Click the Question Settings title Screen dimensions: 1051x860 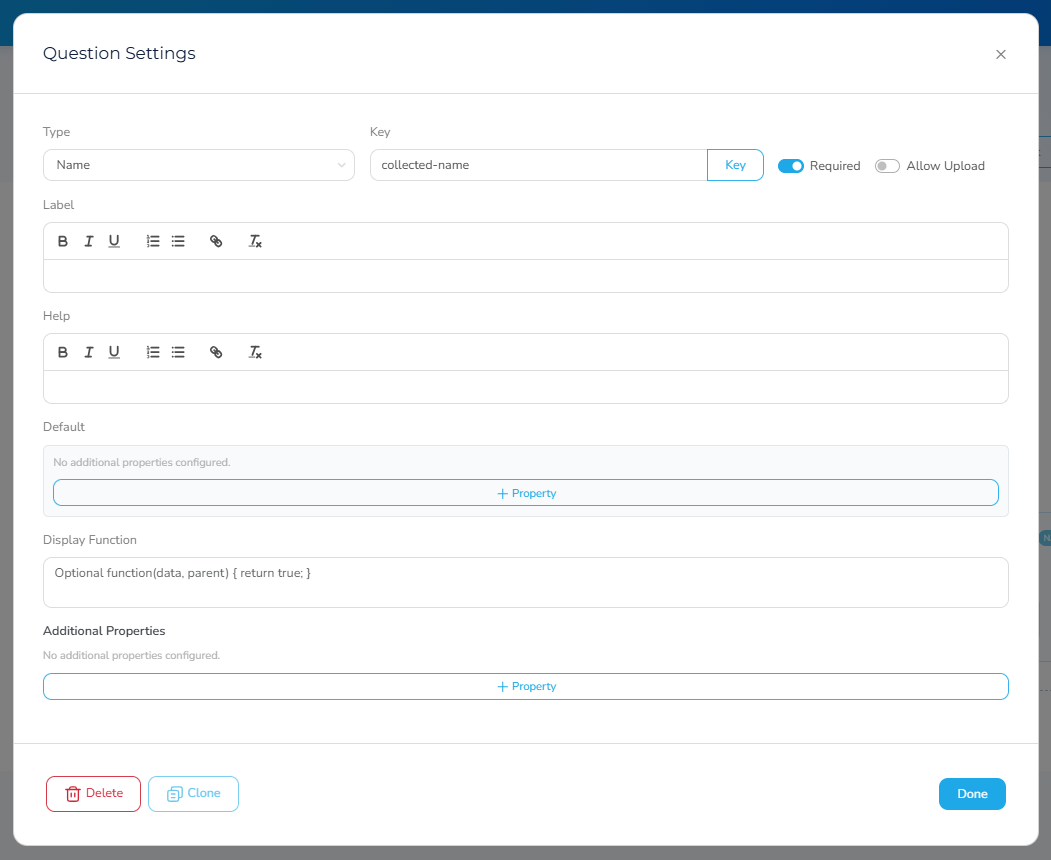(119, 54)
